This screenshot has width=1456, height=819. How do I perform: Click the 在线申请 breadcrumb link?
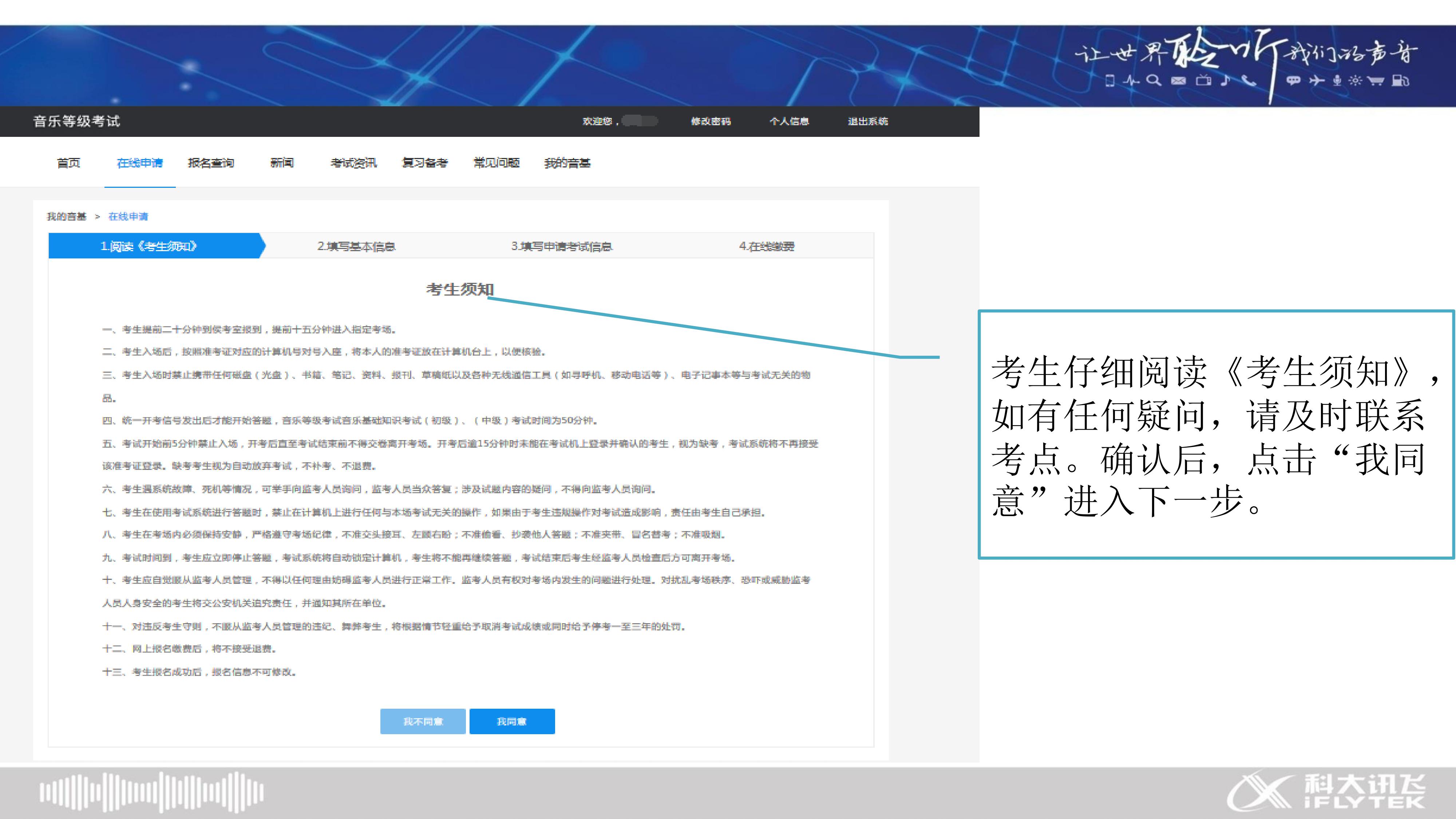(128, 217)
